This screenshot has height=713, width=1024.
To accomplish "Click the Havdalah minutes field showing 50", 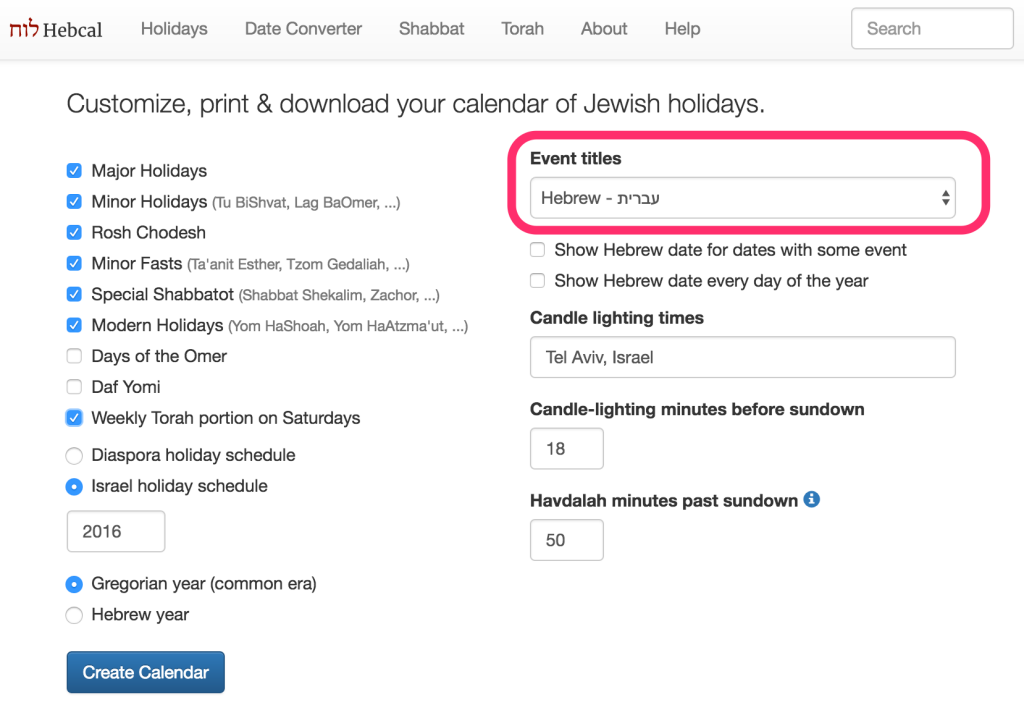I will point(566,540).
